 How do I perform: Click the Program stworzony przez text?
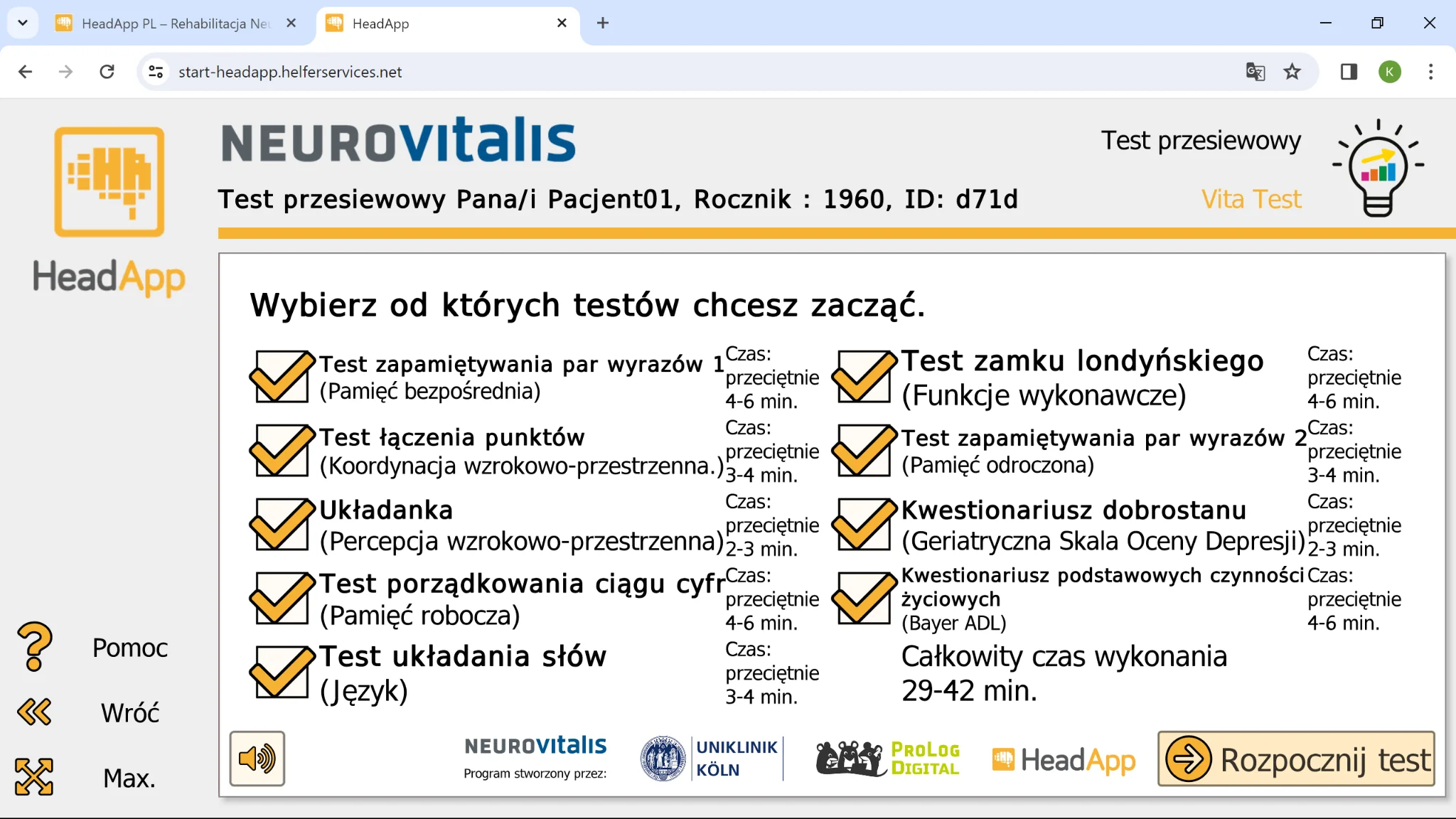[x=535, y=773]
